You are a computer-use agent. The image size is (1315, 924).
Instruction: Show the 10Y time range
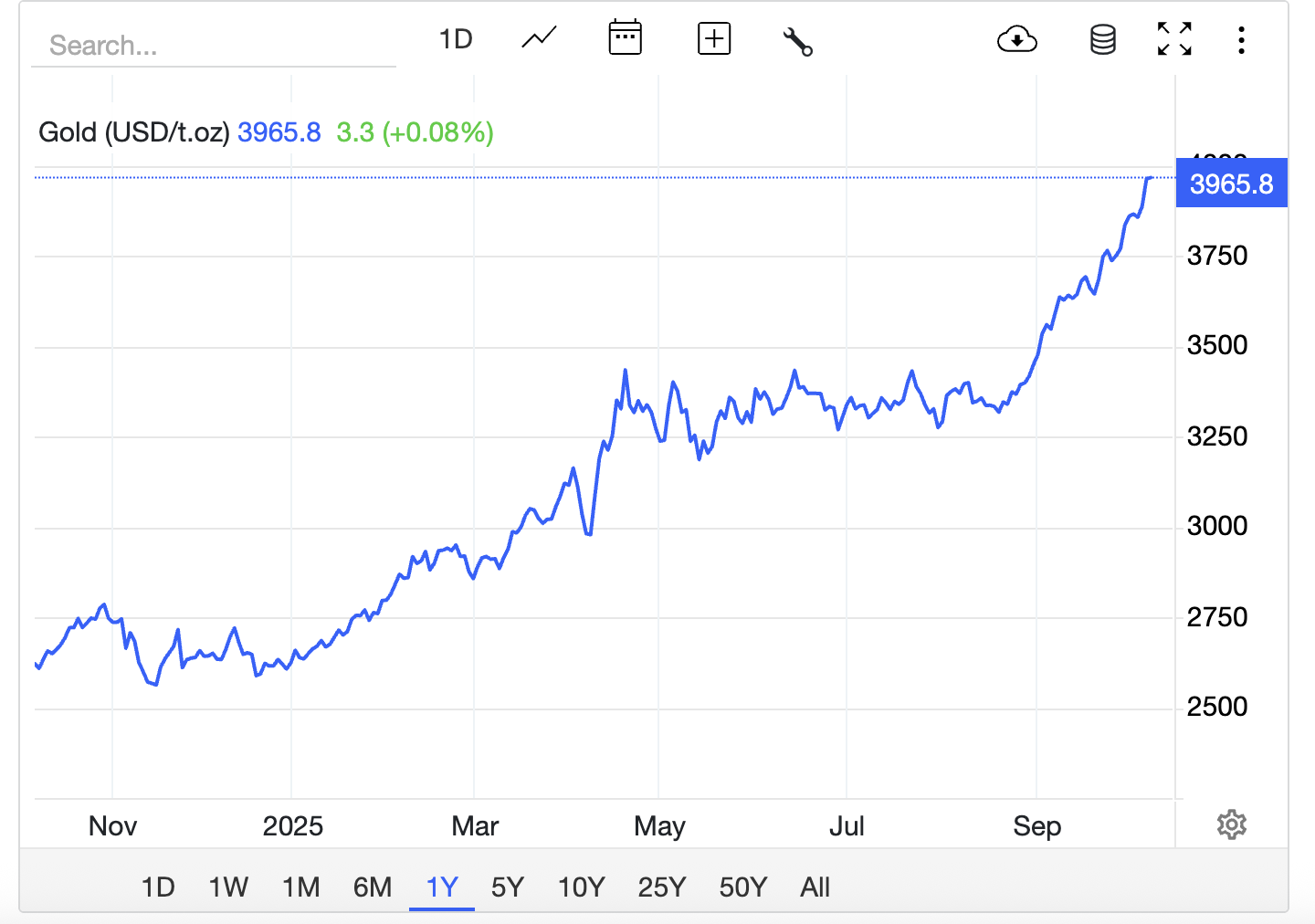(x=581, y=887)
